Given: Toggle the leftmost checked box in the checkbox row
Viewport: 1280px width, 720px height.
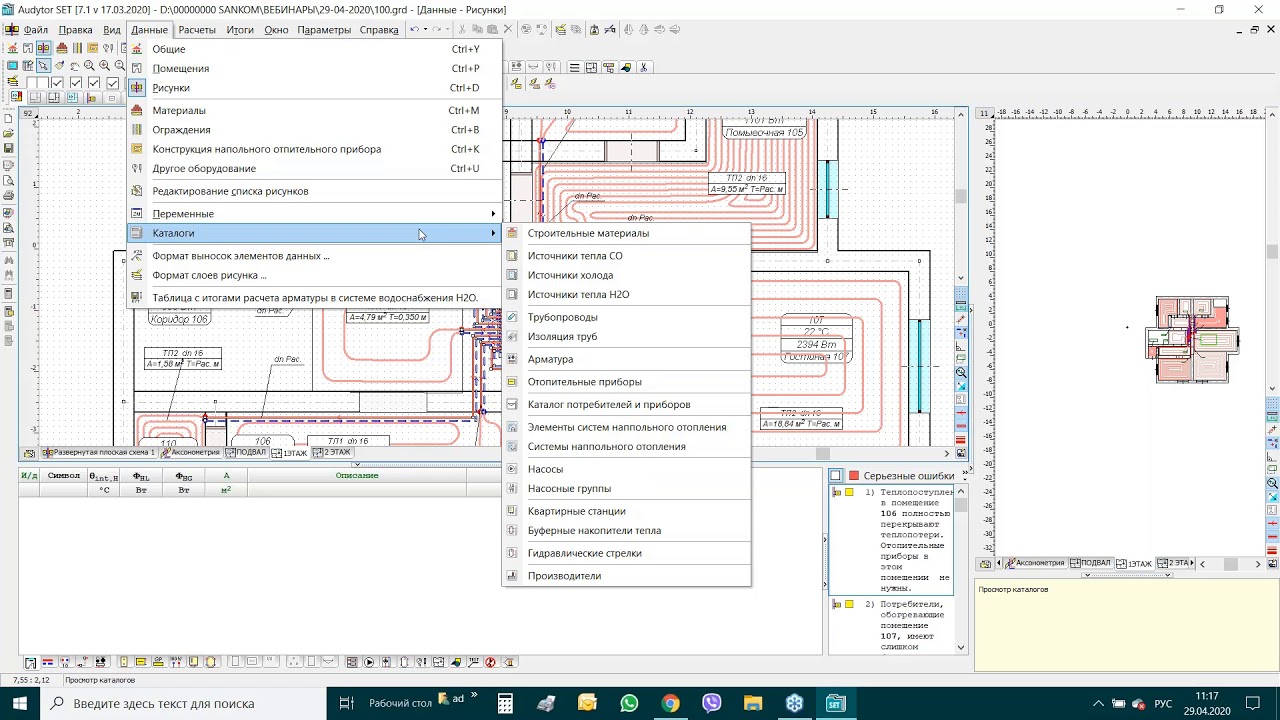Looking at the screenshot, I should tap(57, 83).
